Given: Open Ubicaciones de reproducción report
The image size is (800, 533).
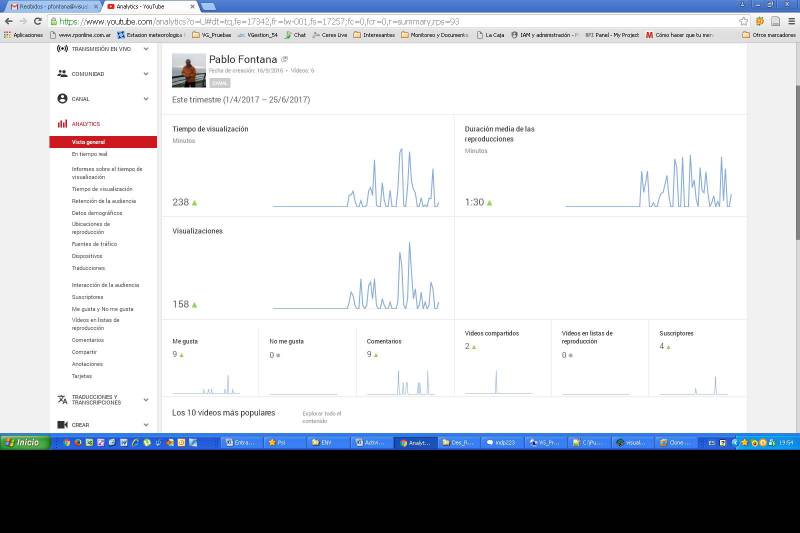Looking at the screenshot, I should point(91,228).
